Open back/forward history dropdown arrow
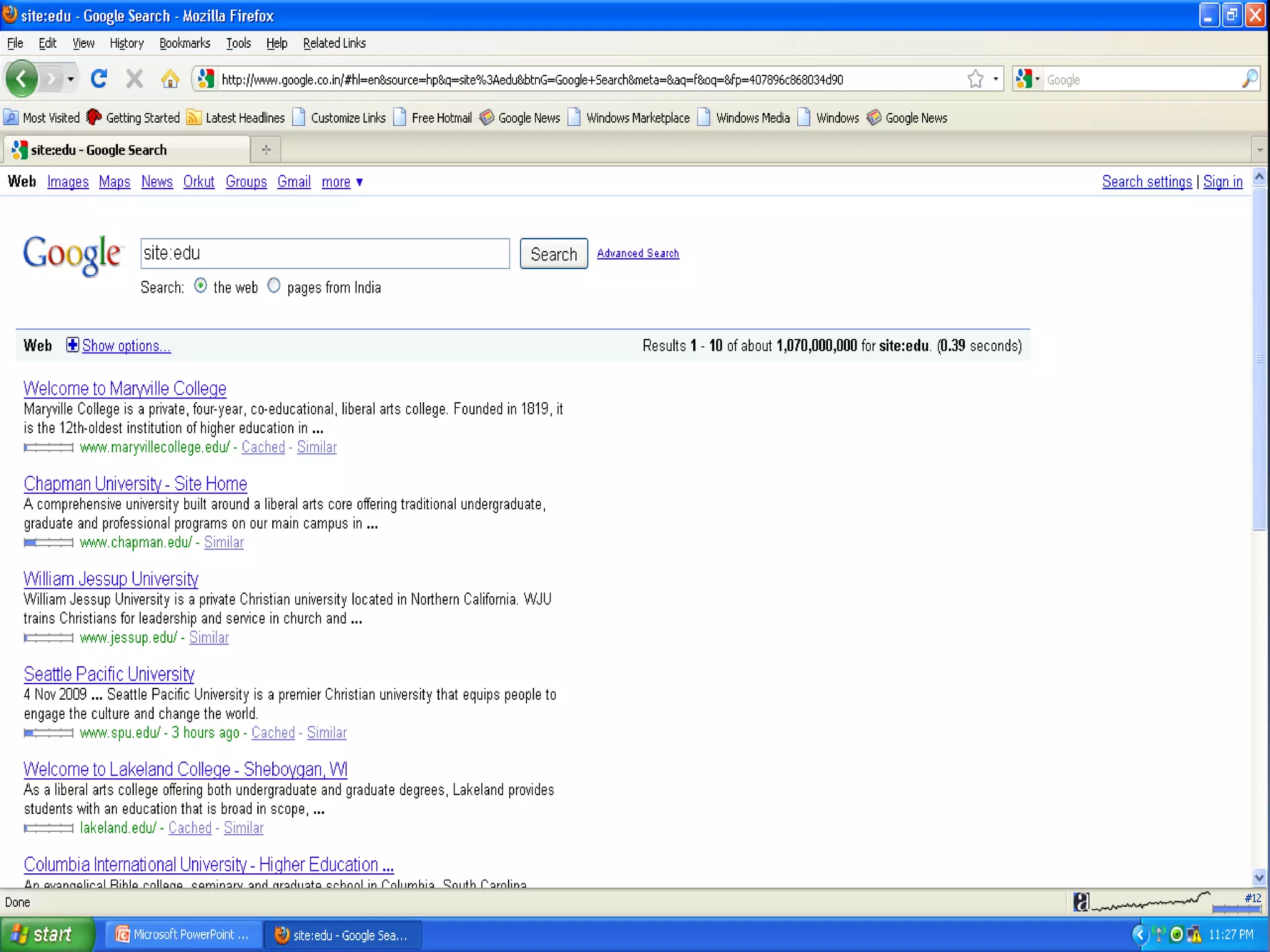Image resolution: width=1270 pixels, height=952 pixels. coord(71,79)
